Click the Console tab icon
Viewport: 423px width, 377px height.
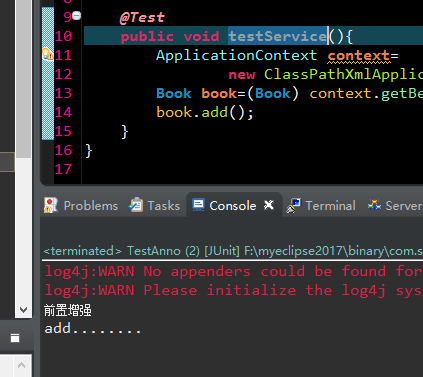[x=199, y=205]
